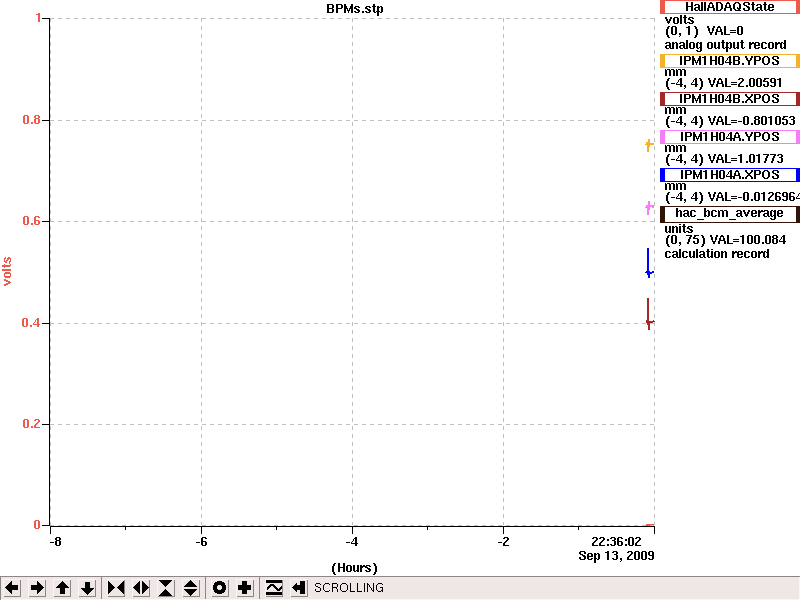Click the -4 hours x-axis tick label
800x600 pixels.
pos(352,542)
